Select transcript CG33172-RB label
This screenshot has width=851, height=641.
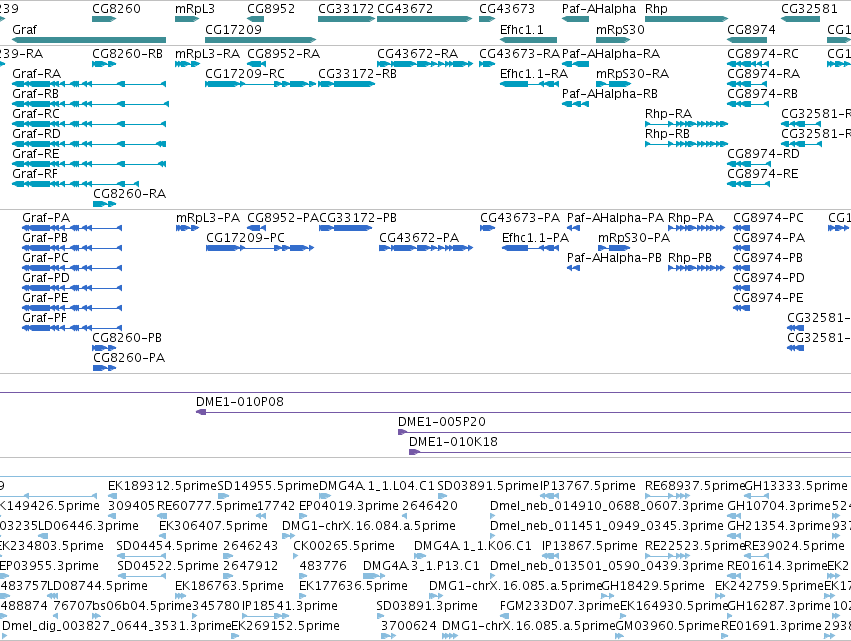[x=357, y=73]
